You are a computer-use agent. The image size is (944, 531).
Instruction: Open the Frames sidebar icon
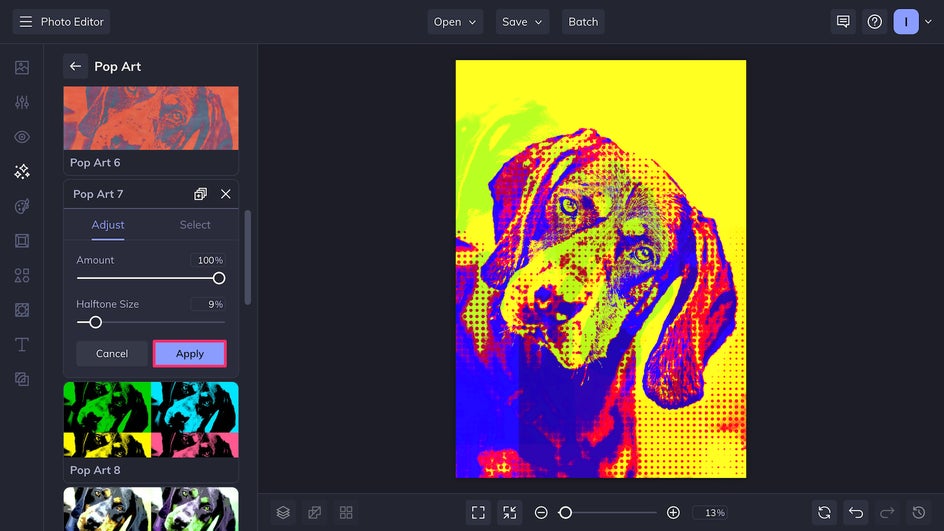pos(22,241)
